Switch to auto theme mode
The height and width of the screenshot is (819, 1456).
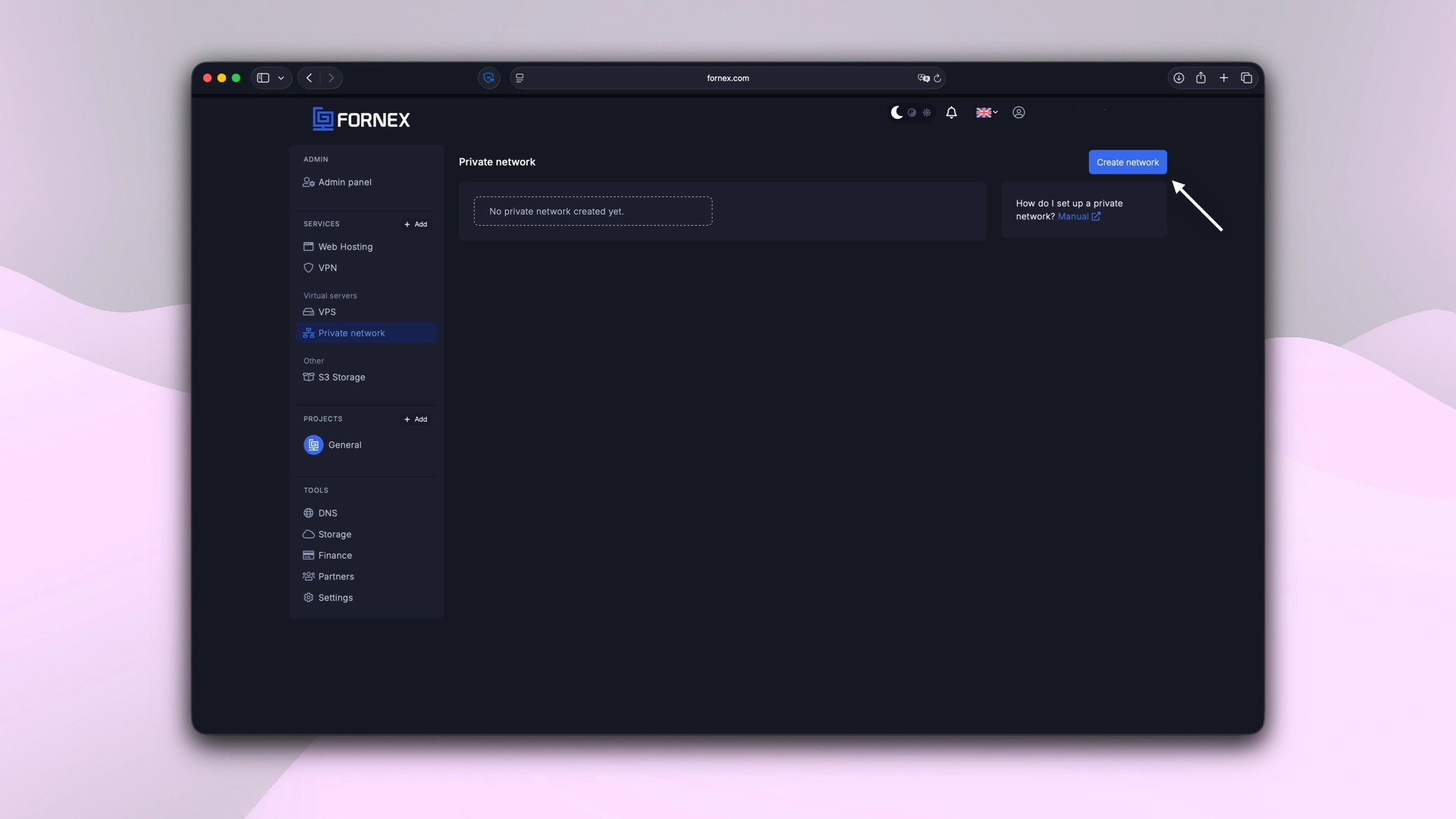pos(912,112)
